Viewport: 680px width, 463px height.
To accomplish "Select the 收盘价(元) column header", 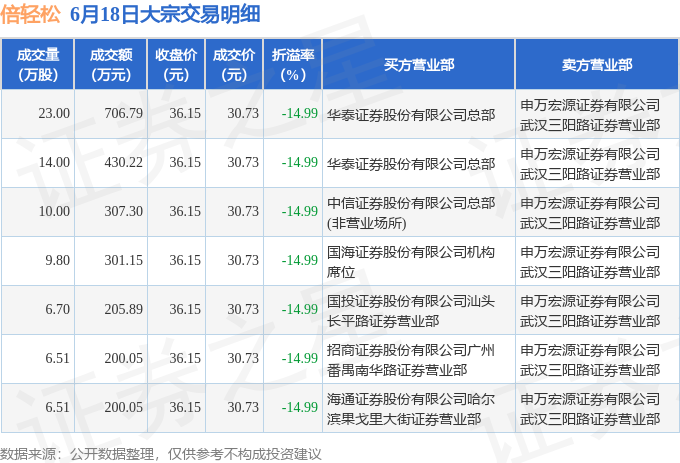I will (176, 65).
